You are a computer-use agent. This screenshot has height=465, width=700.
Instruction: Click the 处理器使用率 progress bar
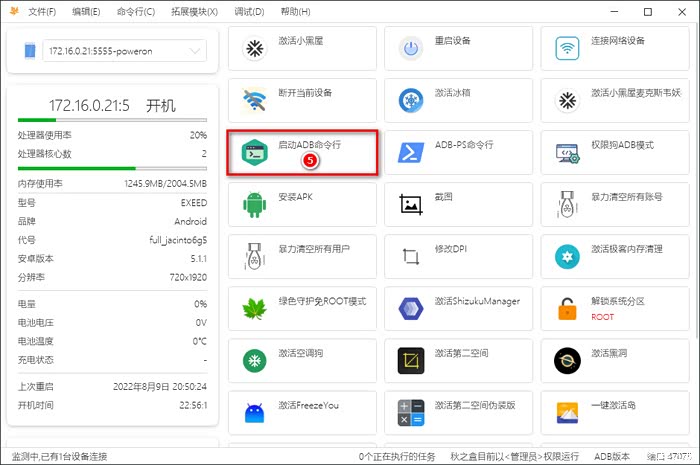(x=112, y=120)
